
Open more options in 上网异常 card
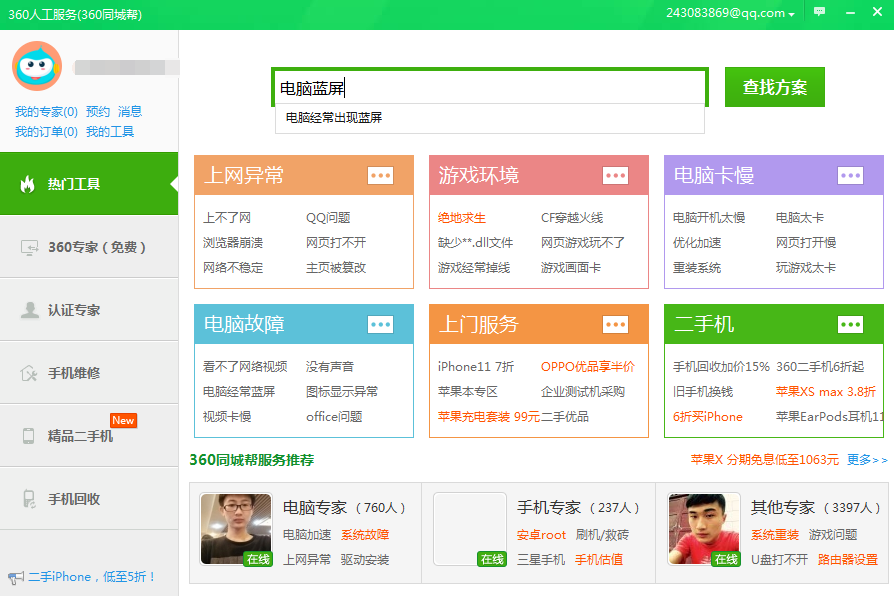380,176
